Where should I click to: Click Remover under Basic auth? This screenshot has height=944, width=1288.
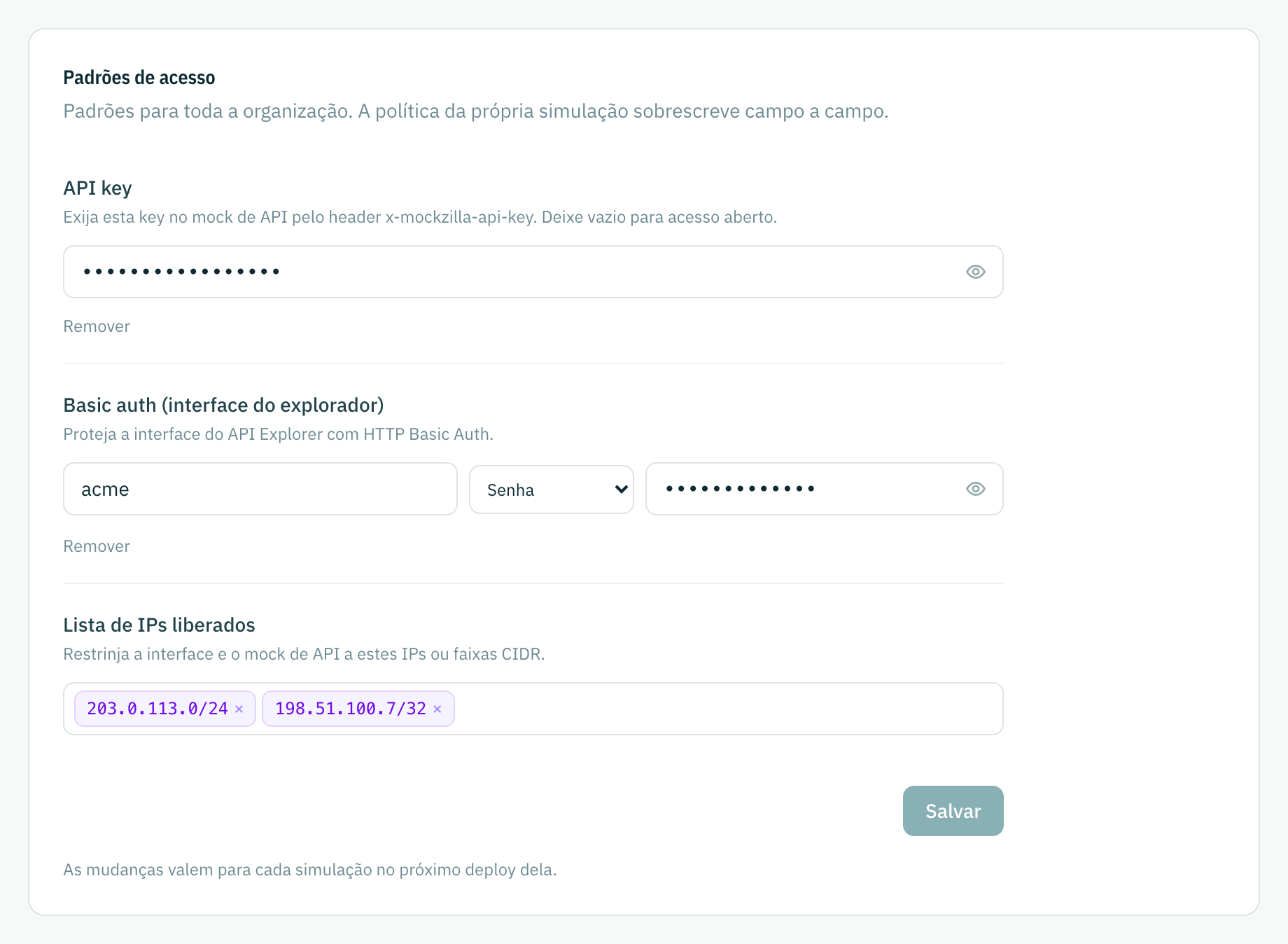(x=97, y=546)
